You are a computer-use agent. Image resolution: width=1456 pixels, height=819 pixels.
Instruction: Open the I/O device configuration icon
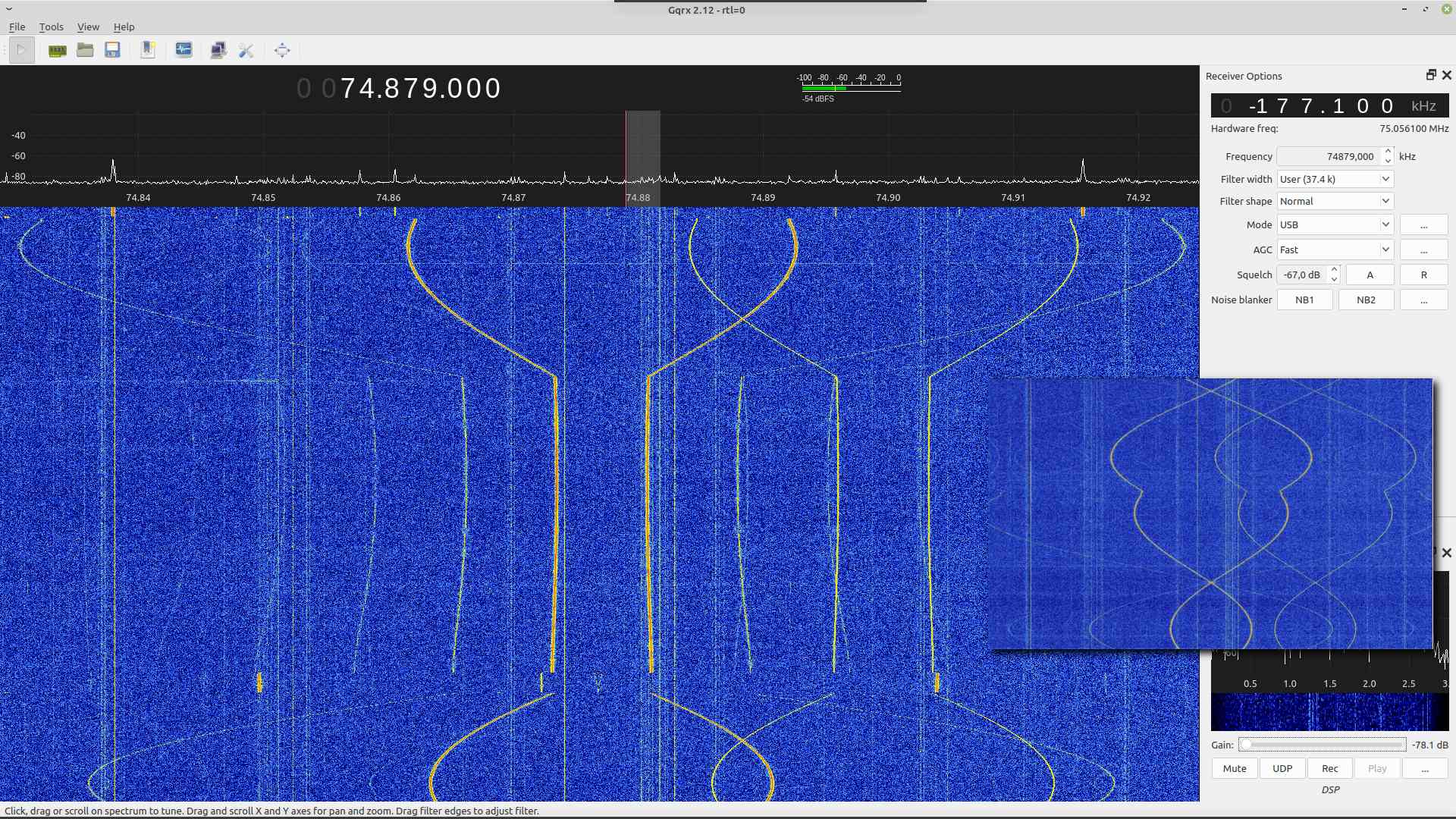(x=57, y=50)
